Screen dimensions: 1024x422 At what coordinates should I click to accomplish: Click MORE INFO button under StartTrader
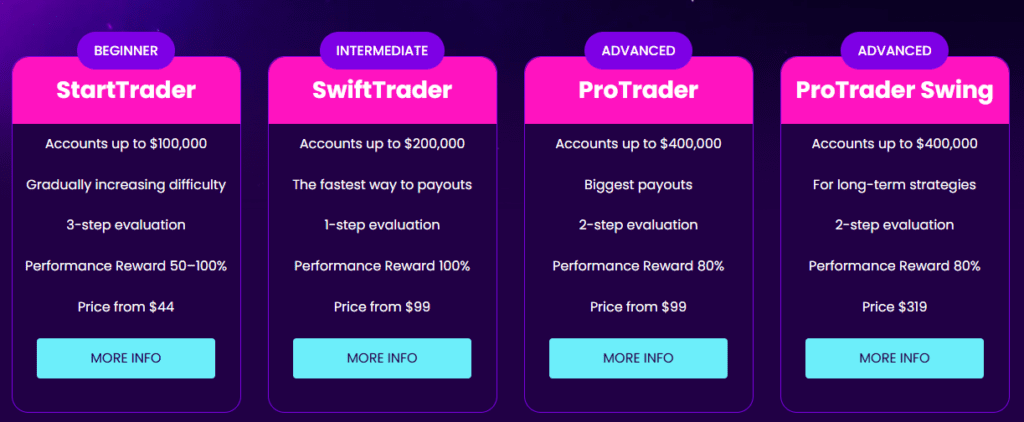(x=126, y=358)
